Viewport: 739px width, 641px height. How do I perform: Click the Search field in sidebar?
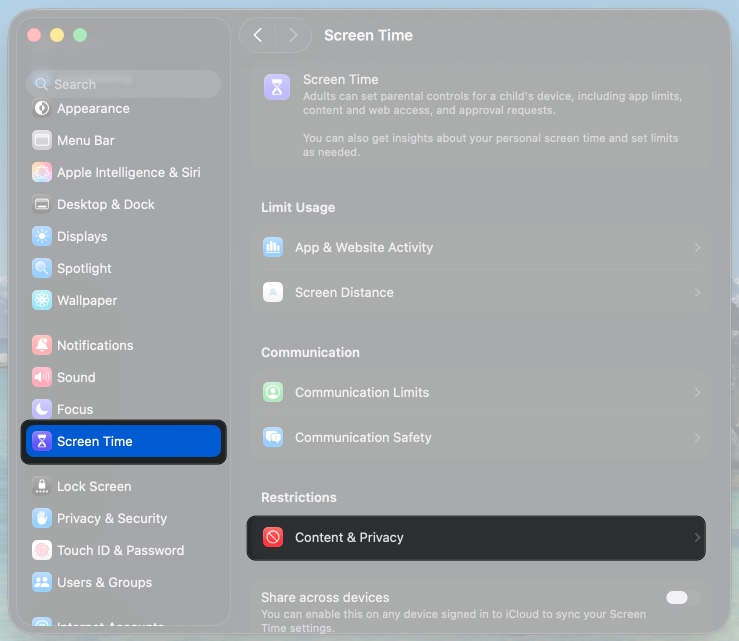click(x=125, y=84)
